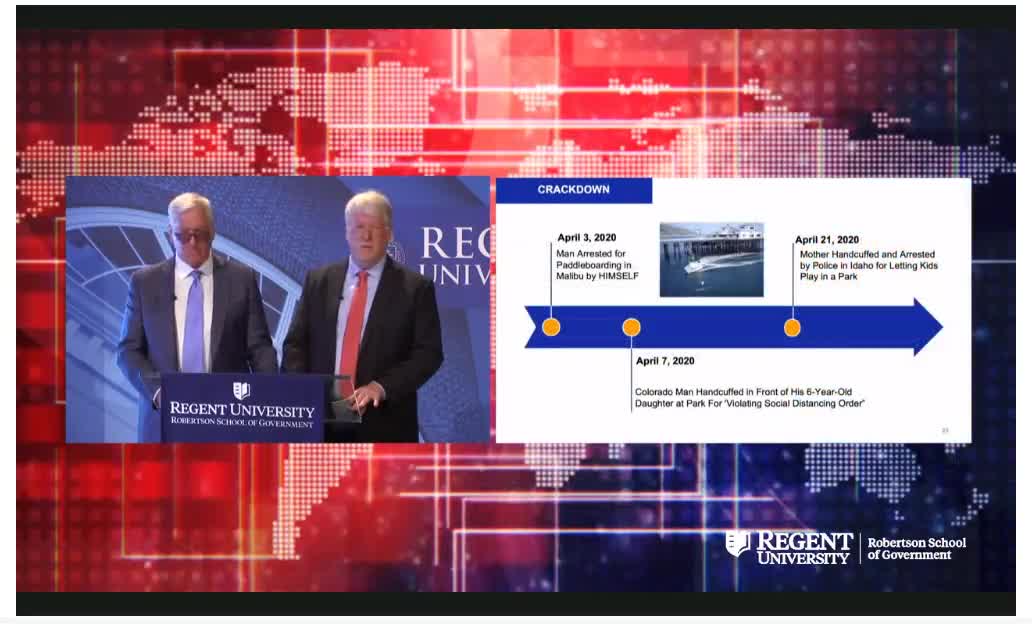Screen dimensions: 1032x624
Task: Click the pier and boat photo on slide
Action: tap(711, 259)
